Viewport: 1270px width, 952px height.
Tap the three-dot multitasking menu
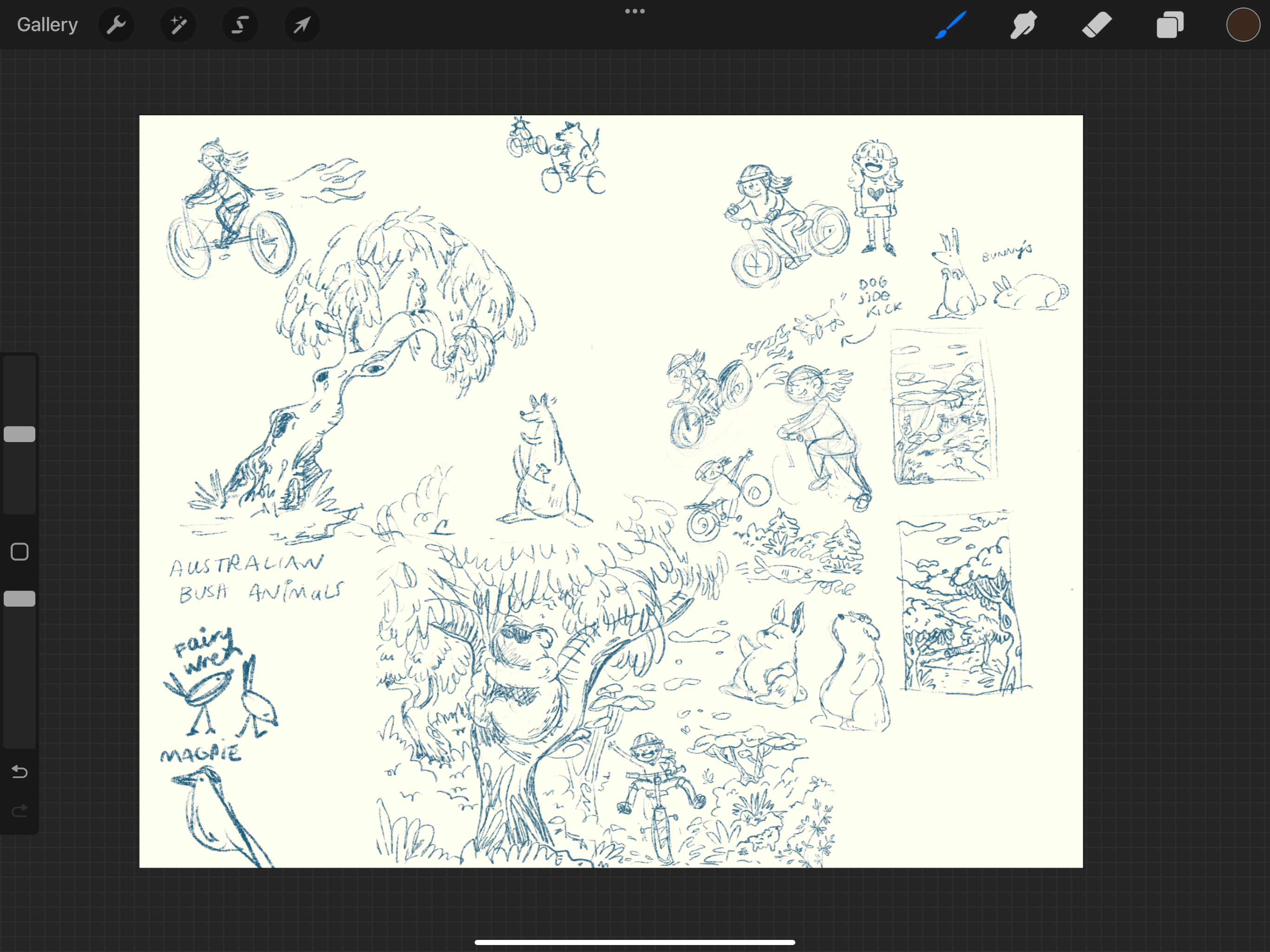tap(635, 11)
